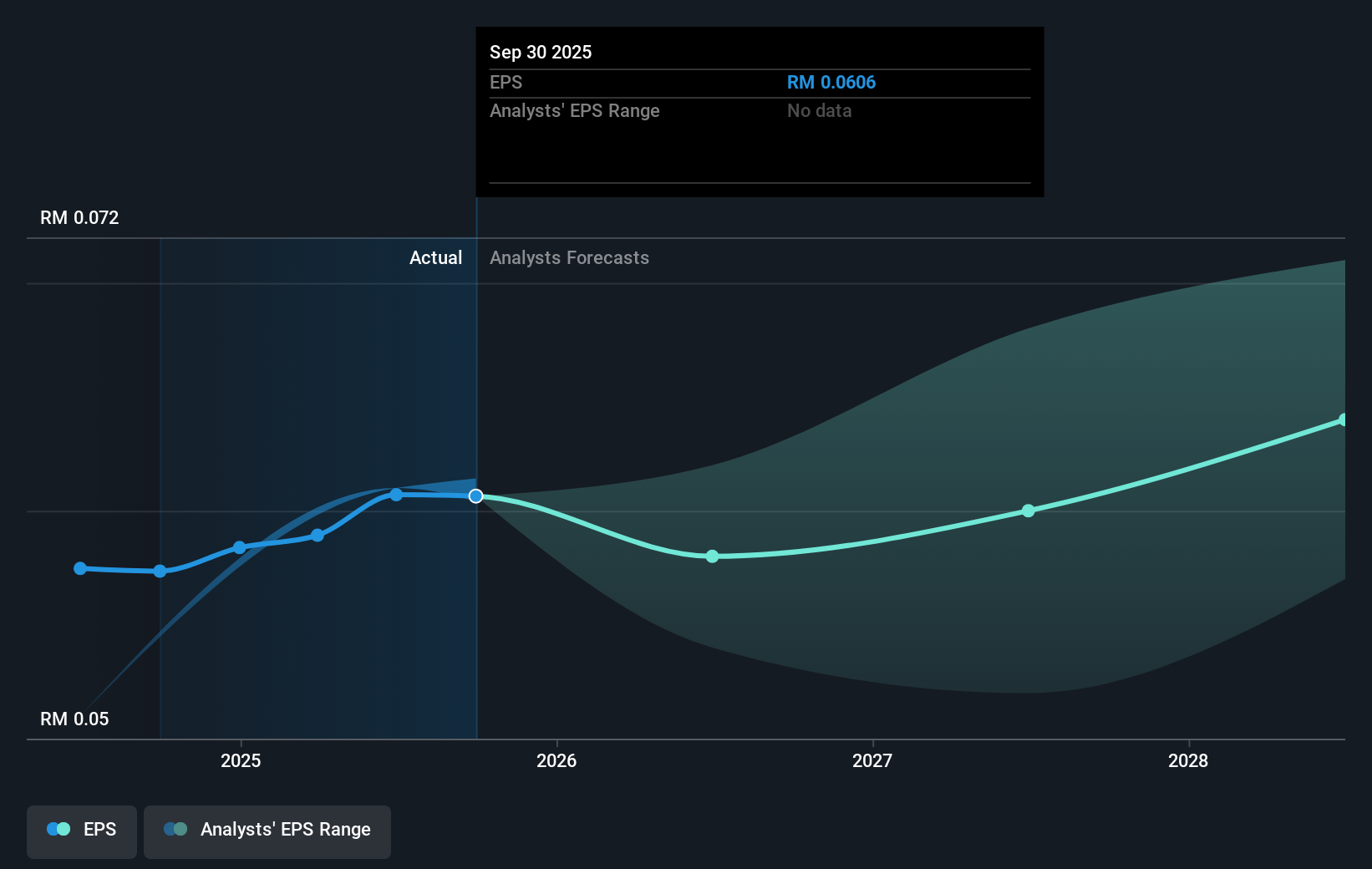The width and height of the screenshot is (1372, 869).
Task: Click the actual EPS data point at the highlighted region's start
Action: 160,572
